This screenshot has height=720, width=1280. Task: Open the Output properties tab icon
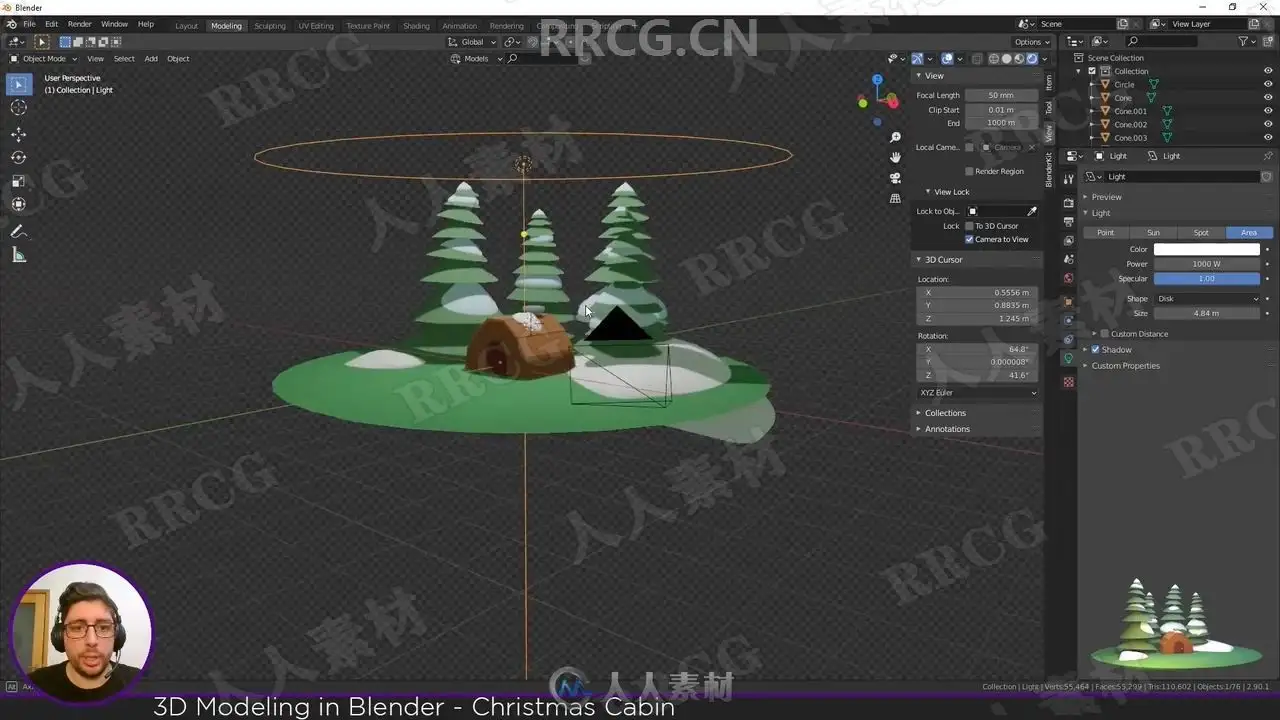point(1068,222)
